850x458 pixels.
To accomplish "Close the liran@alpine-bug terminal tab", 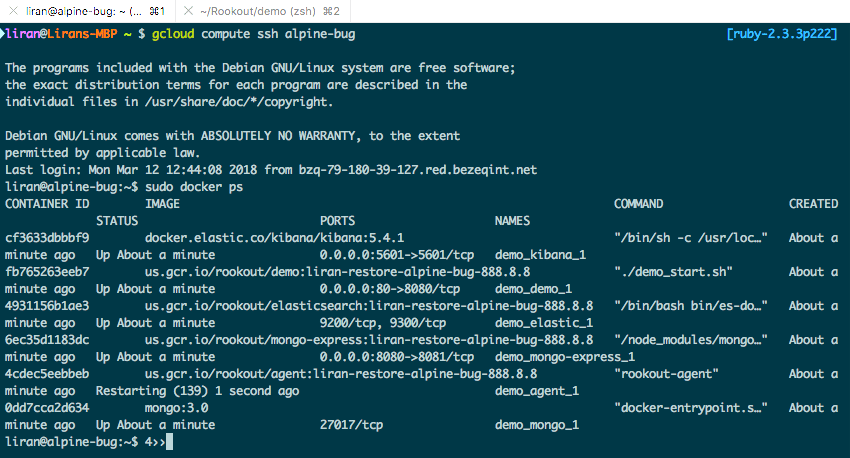I will point(14,11).
